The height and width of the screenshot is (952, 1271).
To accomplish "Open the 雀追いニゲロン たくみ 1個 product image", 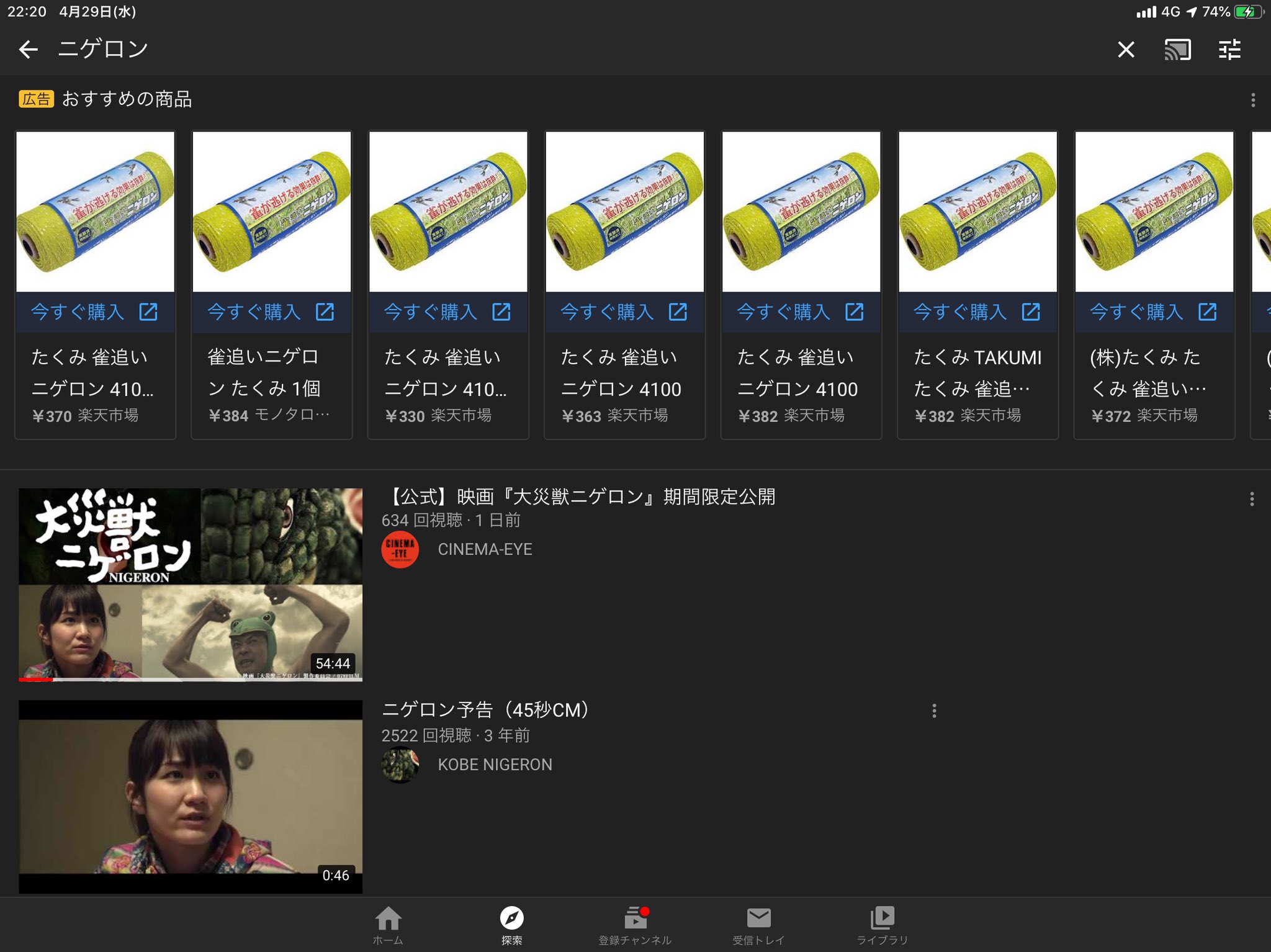I will coord(272,212).
